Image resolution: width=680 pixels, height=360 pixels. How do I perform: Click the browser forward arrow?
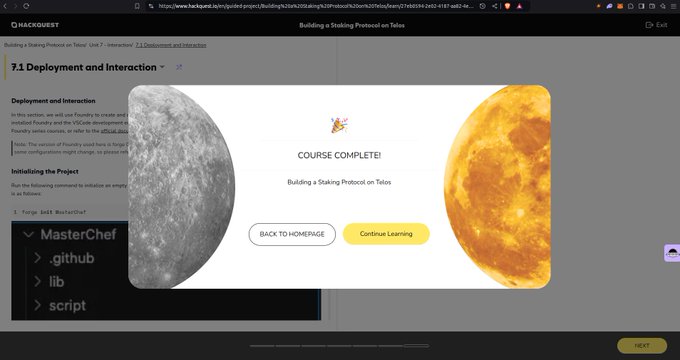pyautogui.click(x=15, y=6)
